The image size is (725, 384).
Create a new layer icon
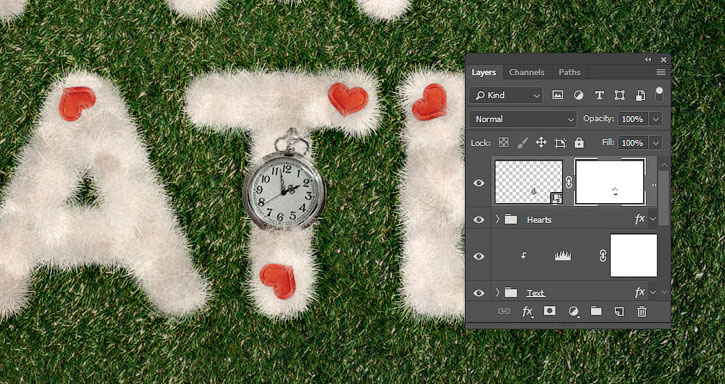(x=619, y=312)
